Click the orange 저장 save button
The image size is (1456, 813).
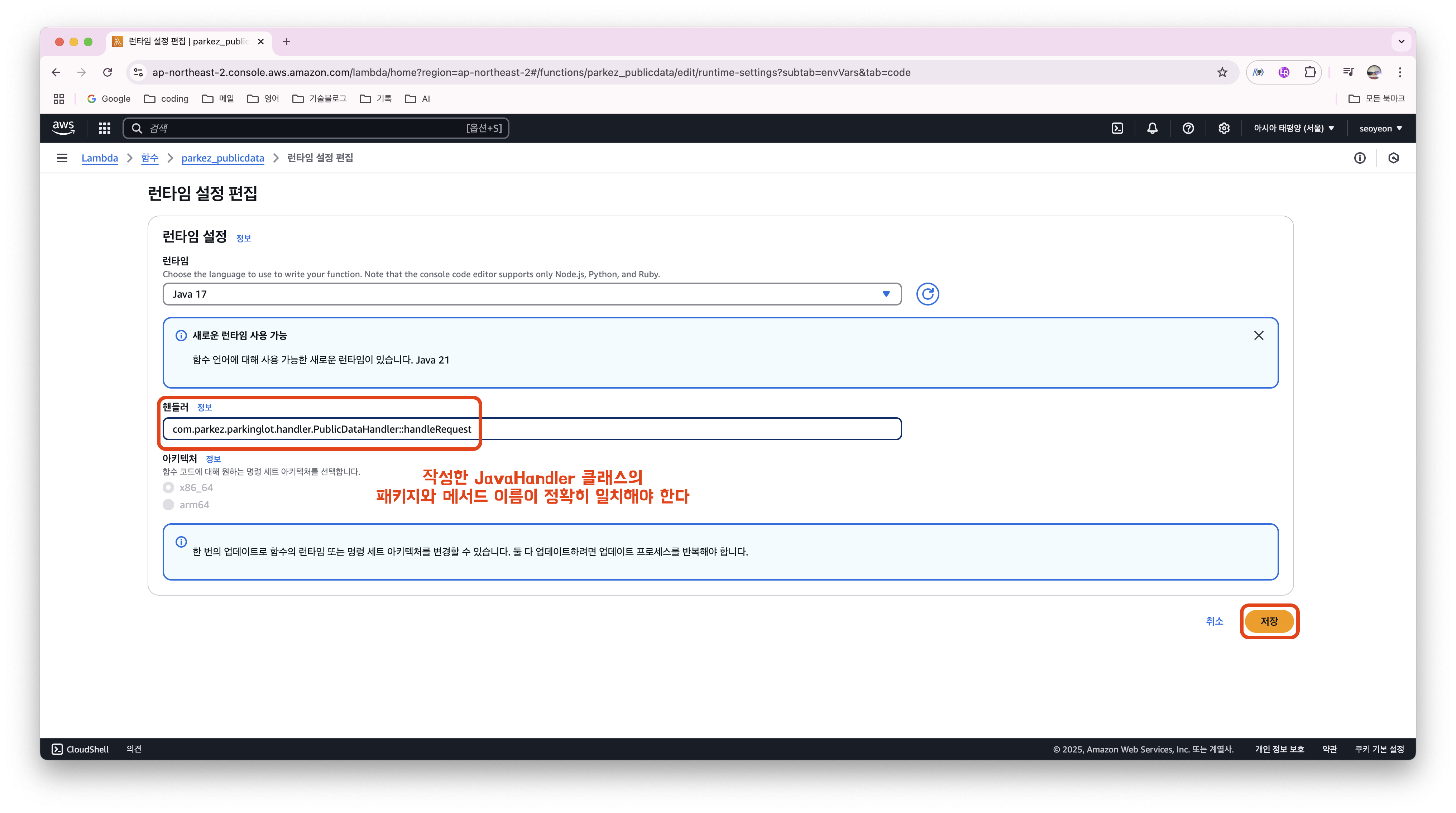[1269, 621]
